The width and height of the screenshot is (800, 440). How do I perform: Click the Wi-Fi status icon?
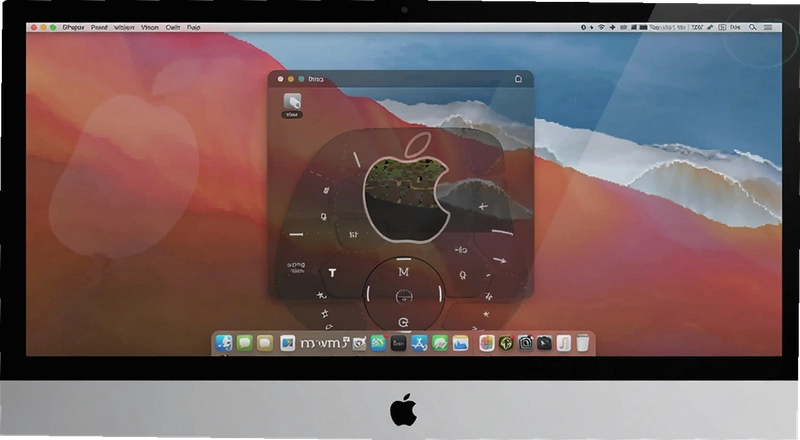(x=601, y=28)
